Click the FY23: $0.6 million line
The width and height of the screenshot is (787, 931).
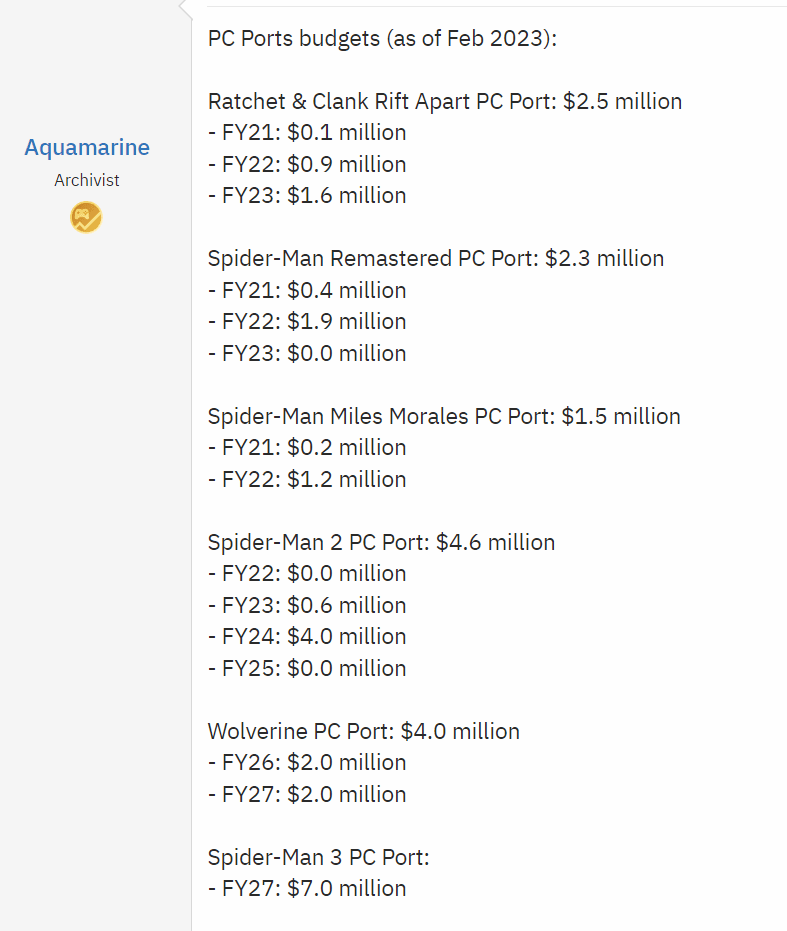point(307,606)
